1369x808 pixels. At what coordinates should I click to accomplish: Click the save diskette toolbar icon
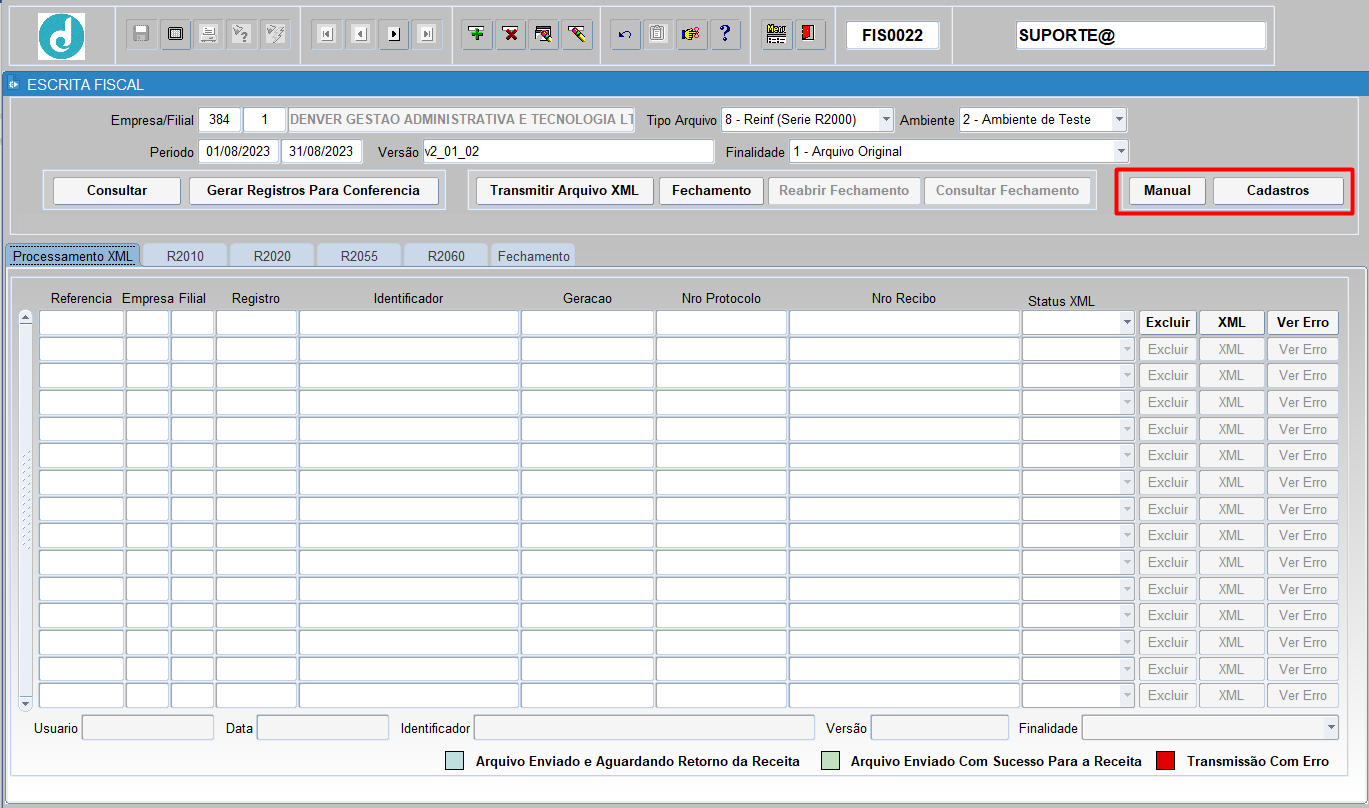[x=141, y=34]
